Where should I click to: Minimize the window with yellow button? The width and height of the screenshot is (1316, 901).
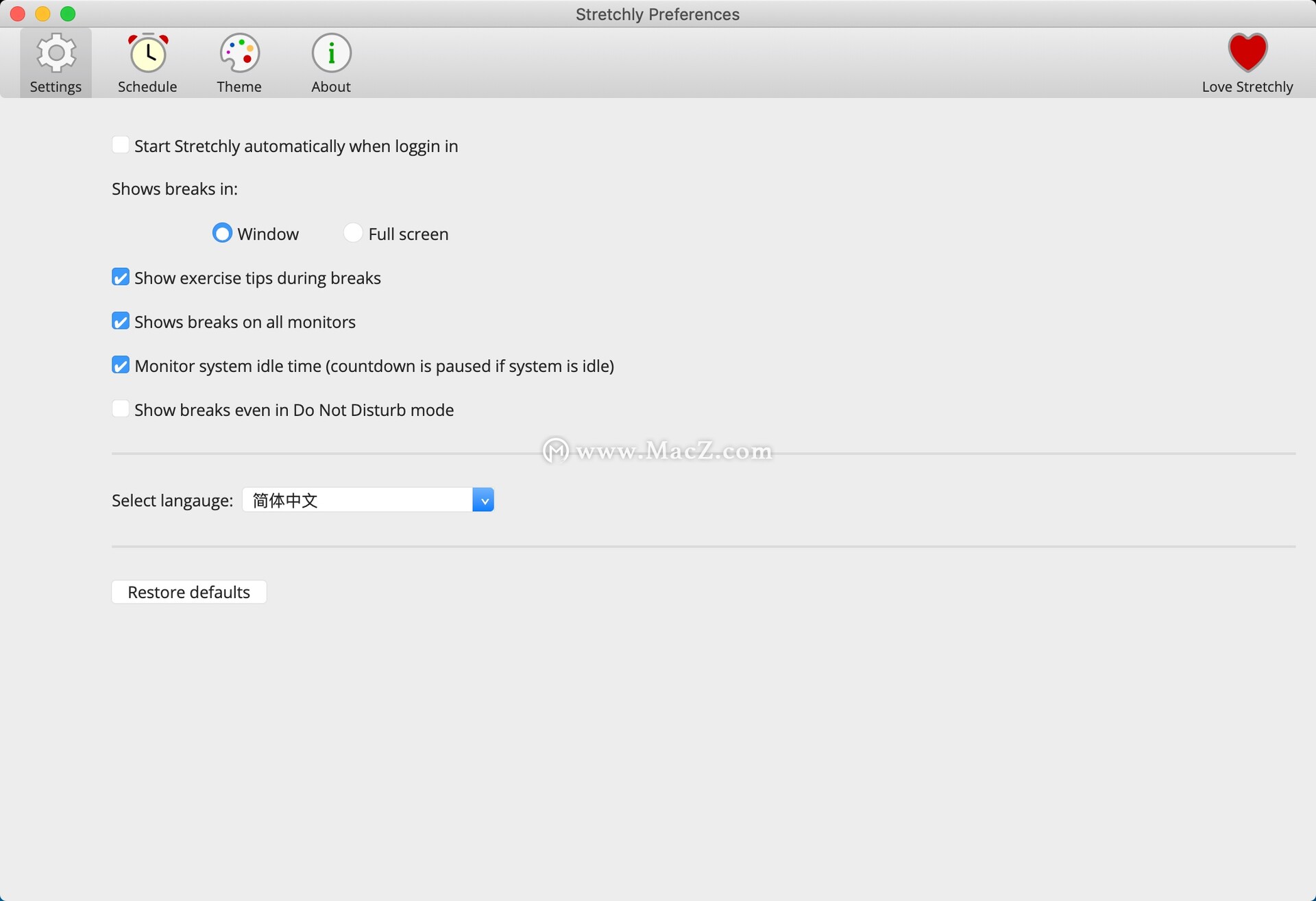coord(42,14)
